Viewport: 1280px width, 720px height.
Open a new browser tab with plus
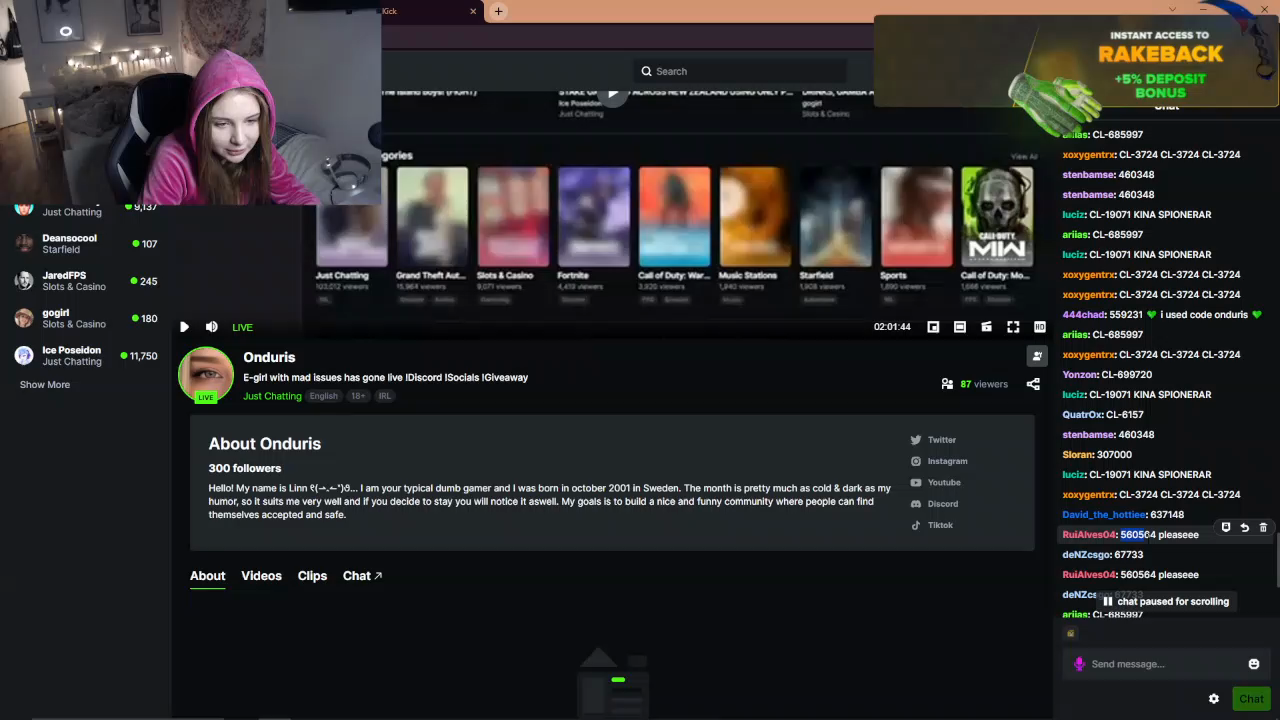498,11
